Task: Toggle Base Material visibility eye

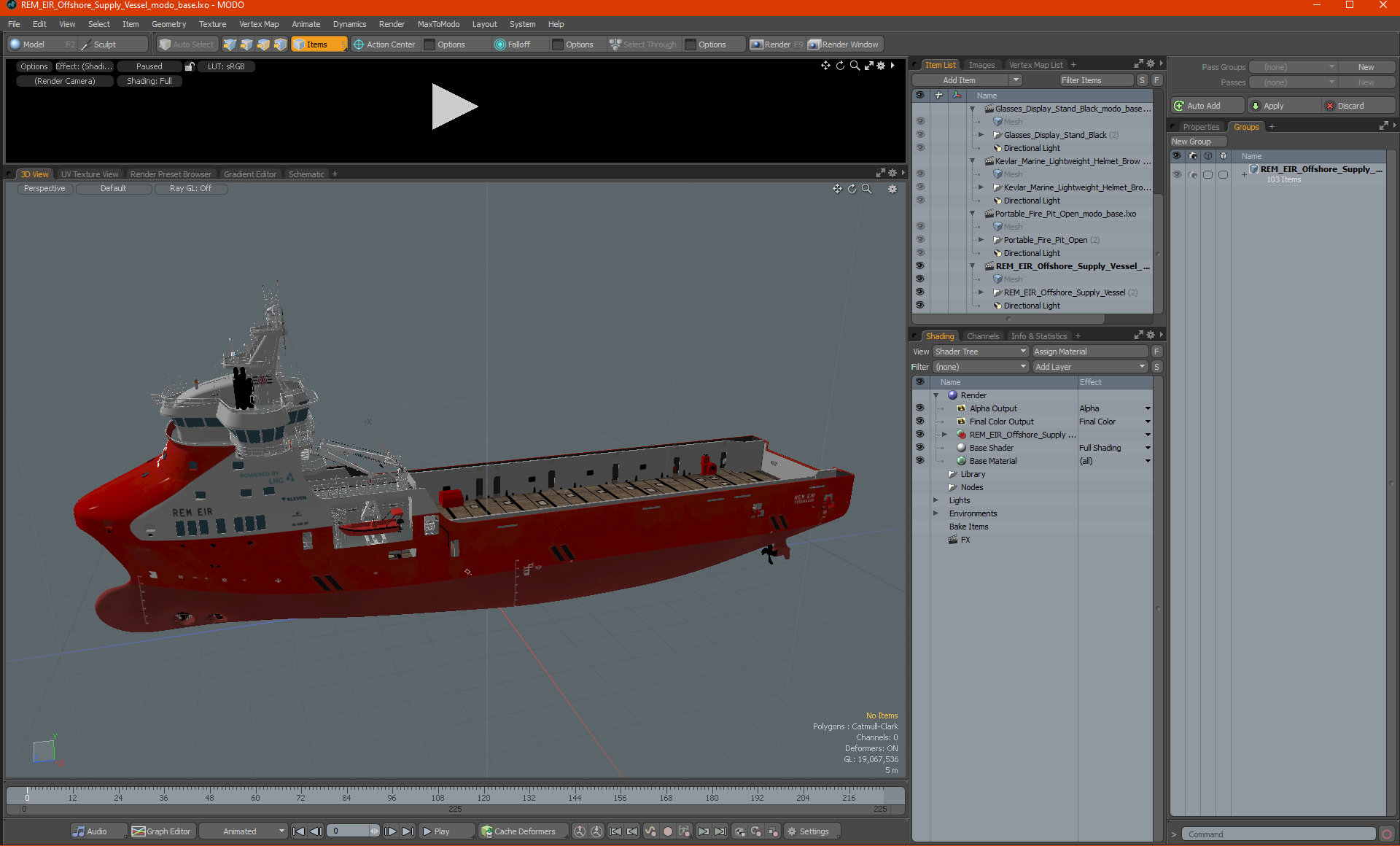Action: click(x=920, y=461)
